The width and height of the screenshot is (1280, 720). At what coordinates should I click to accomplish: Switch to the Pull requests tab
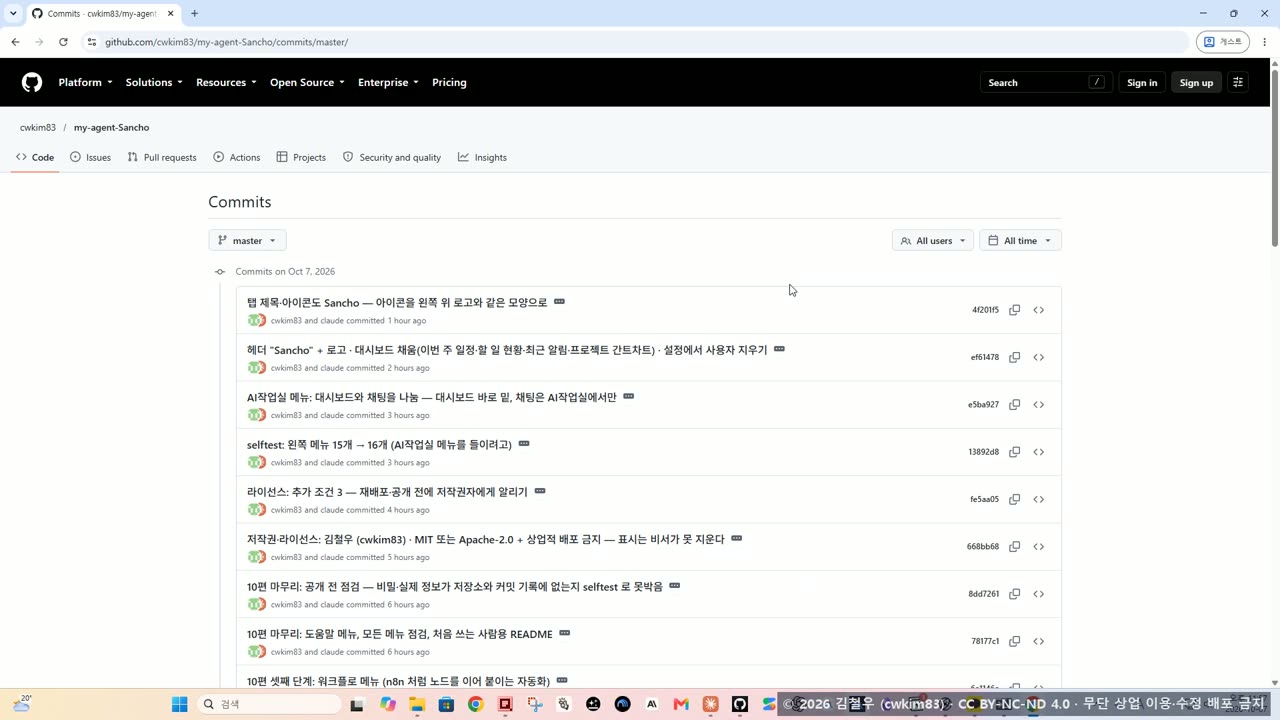coord(162,157)
